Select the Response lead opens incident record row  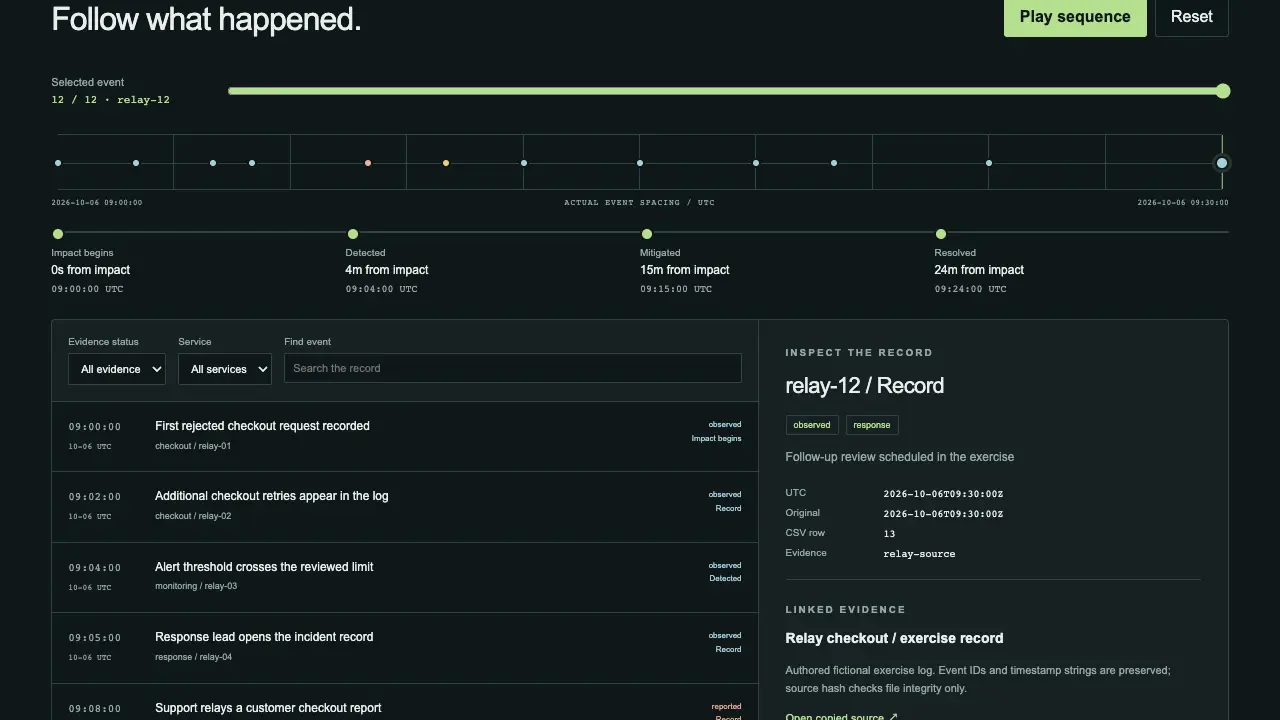(x=405, y=648)
